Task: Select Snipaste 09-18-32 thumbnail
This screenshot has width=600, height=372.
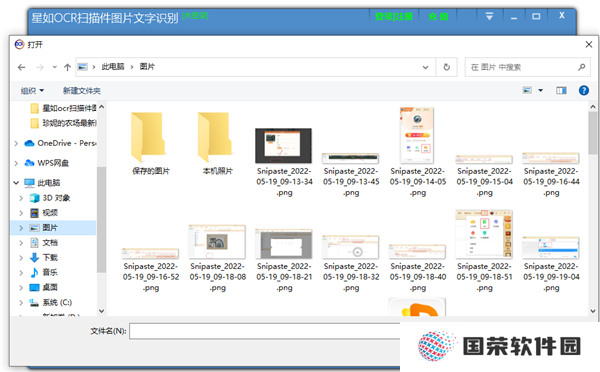Action: point(351,247)
